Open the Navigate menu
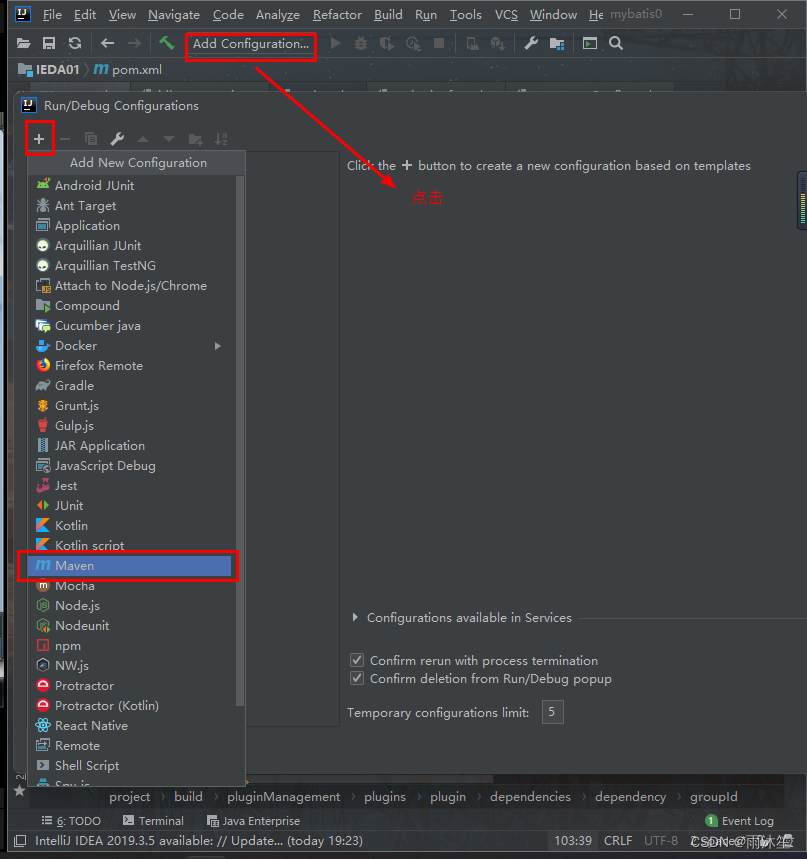The image size is (807, 859). pyautogui.click(x=174, y=15)
